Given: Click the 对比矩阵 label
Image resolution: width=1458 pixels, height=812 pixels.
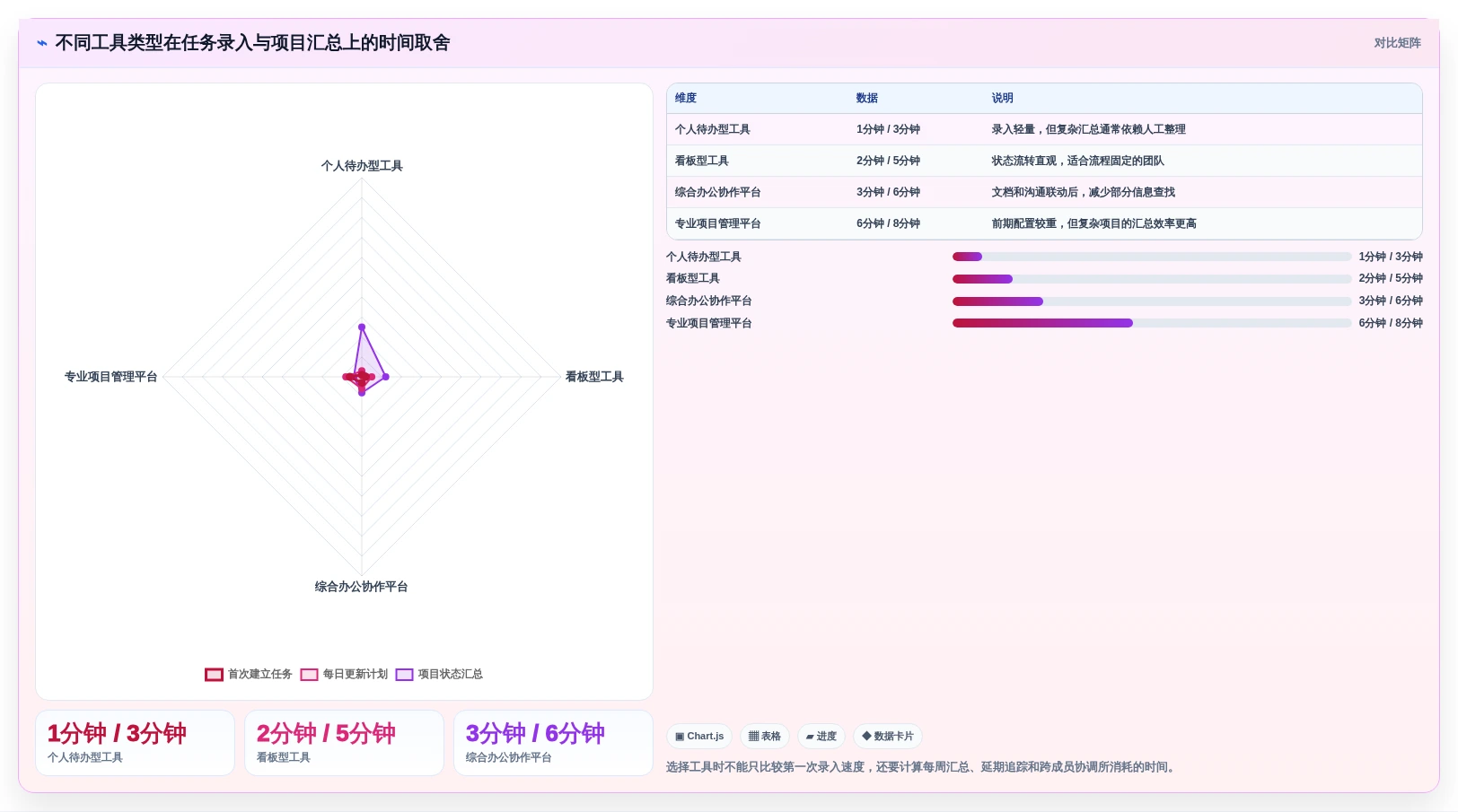Looking at the screenshot, I should [1397, 43].
